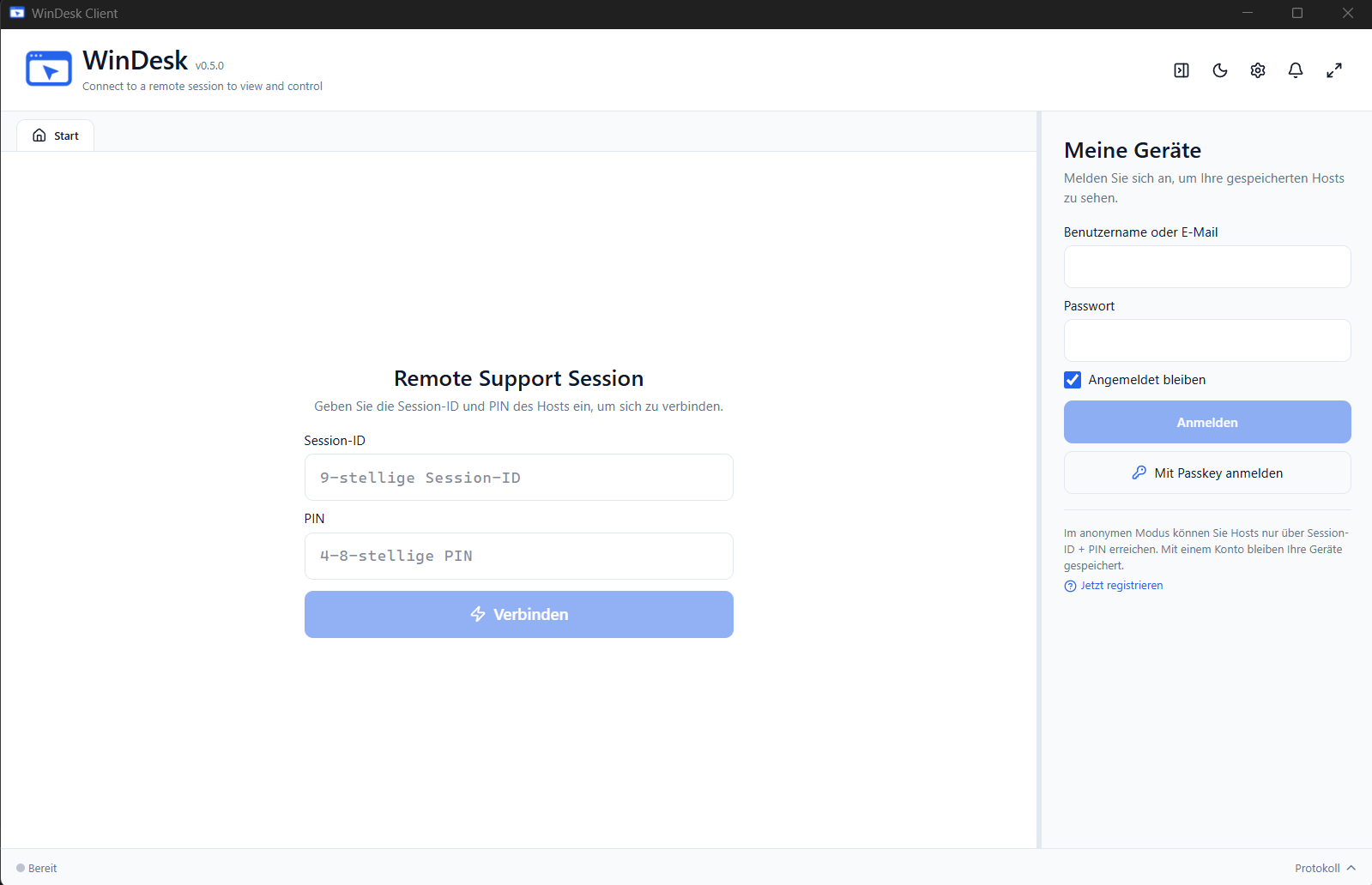The height and width of the screenshot is (885, 1372).
Task: Enter fullscreen with the expand arrows icon
Action: pyautogui.click(x=1334, y=70)
